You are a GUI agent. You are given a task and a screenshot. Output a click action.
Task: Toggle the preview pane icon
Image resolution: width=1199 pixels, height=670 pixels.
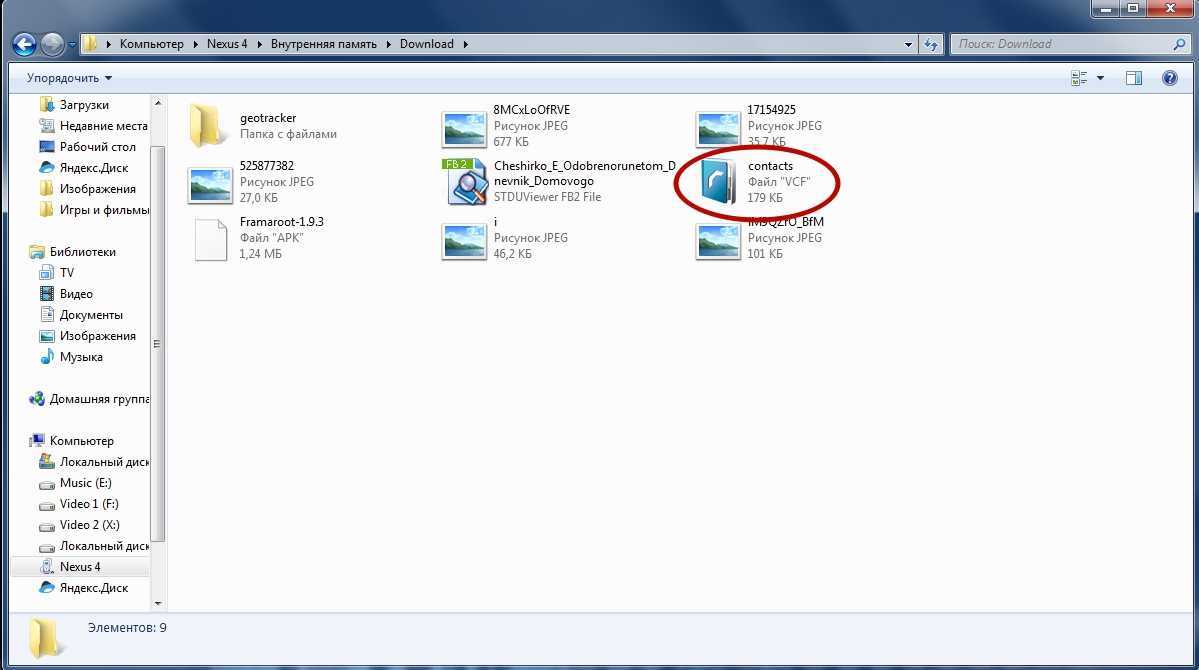pos(1133,78)
